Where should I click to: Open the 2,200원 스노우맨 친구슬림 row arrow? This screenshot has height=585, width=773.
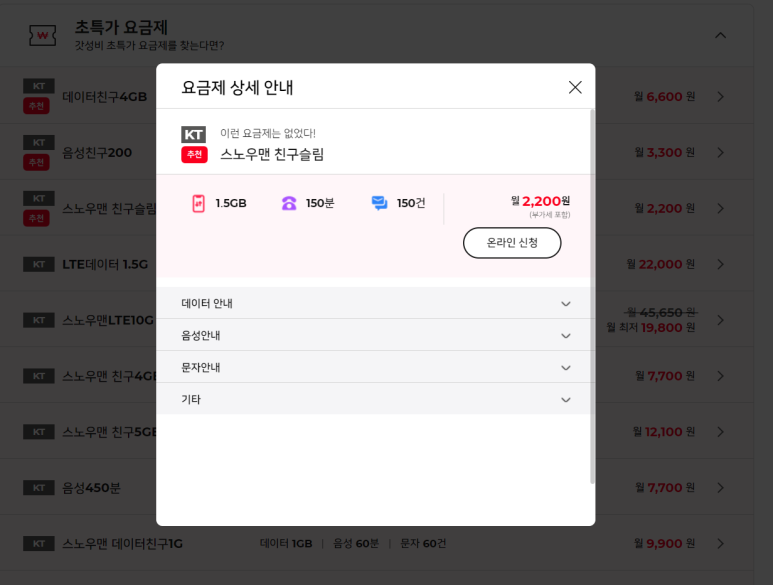pyautogui.click(x=720, y=208)
